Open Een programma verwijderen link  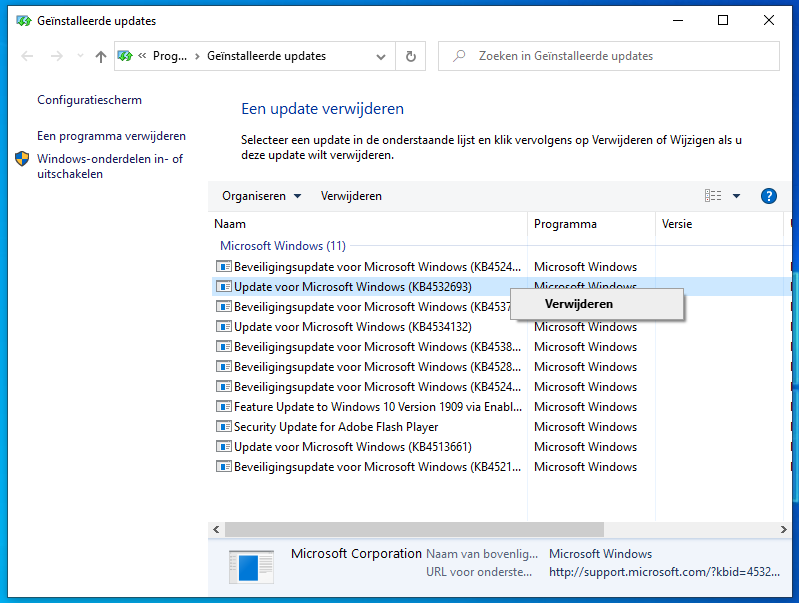(111, 136)
